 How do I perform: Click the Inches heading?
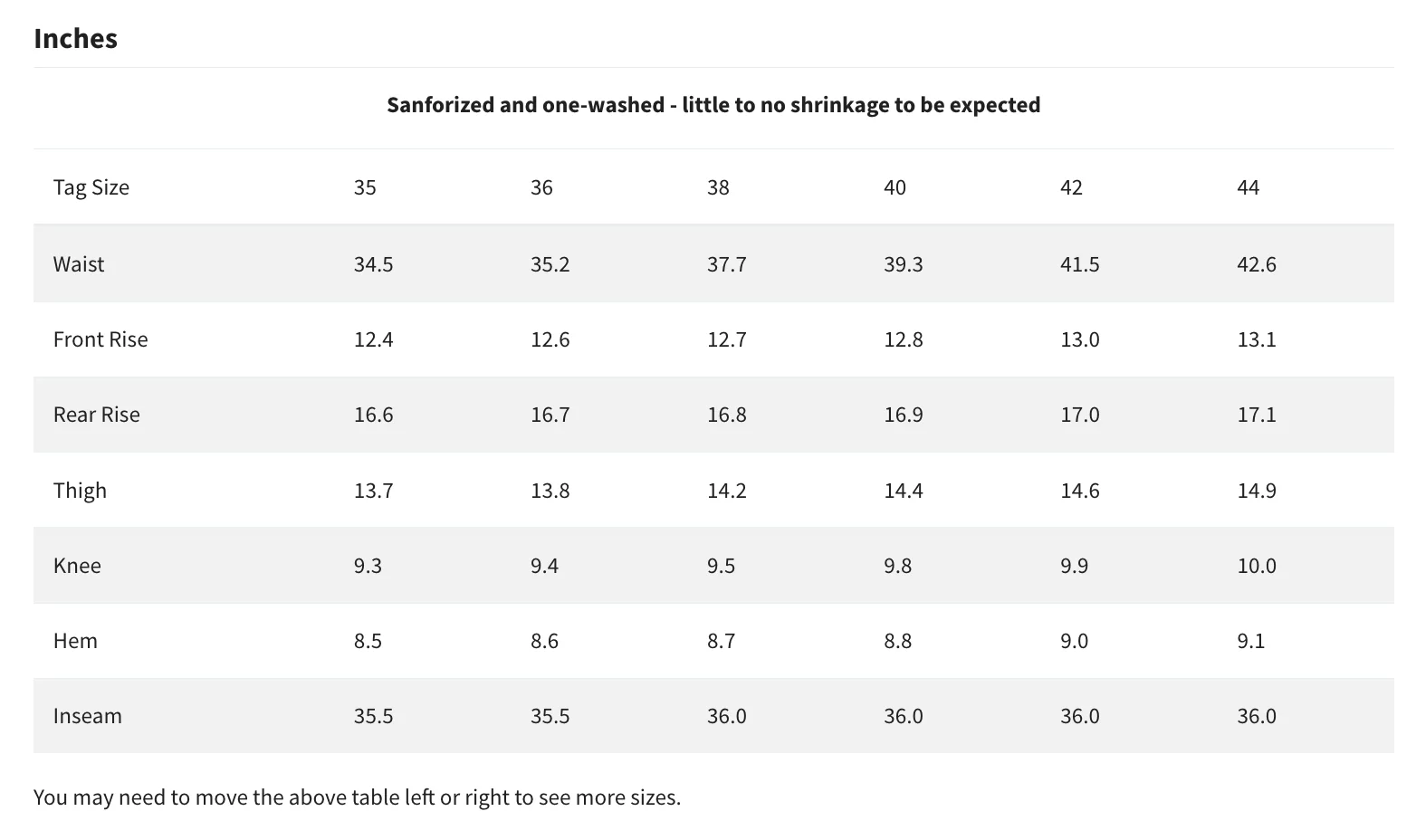[x=75, y=39]
